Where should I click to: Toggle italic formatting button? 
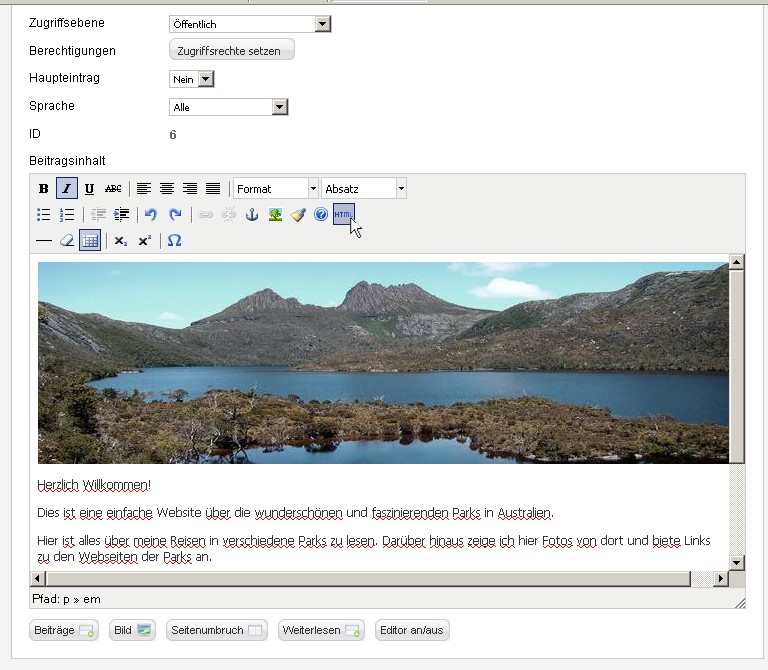[x=66, y=188]
